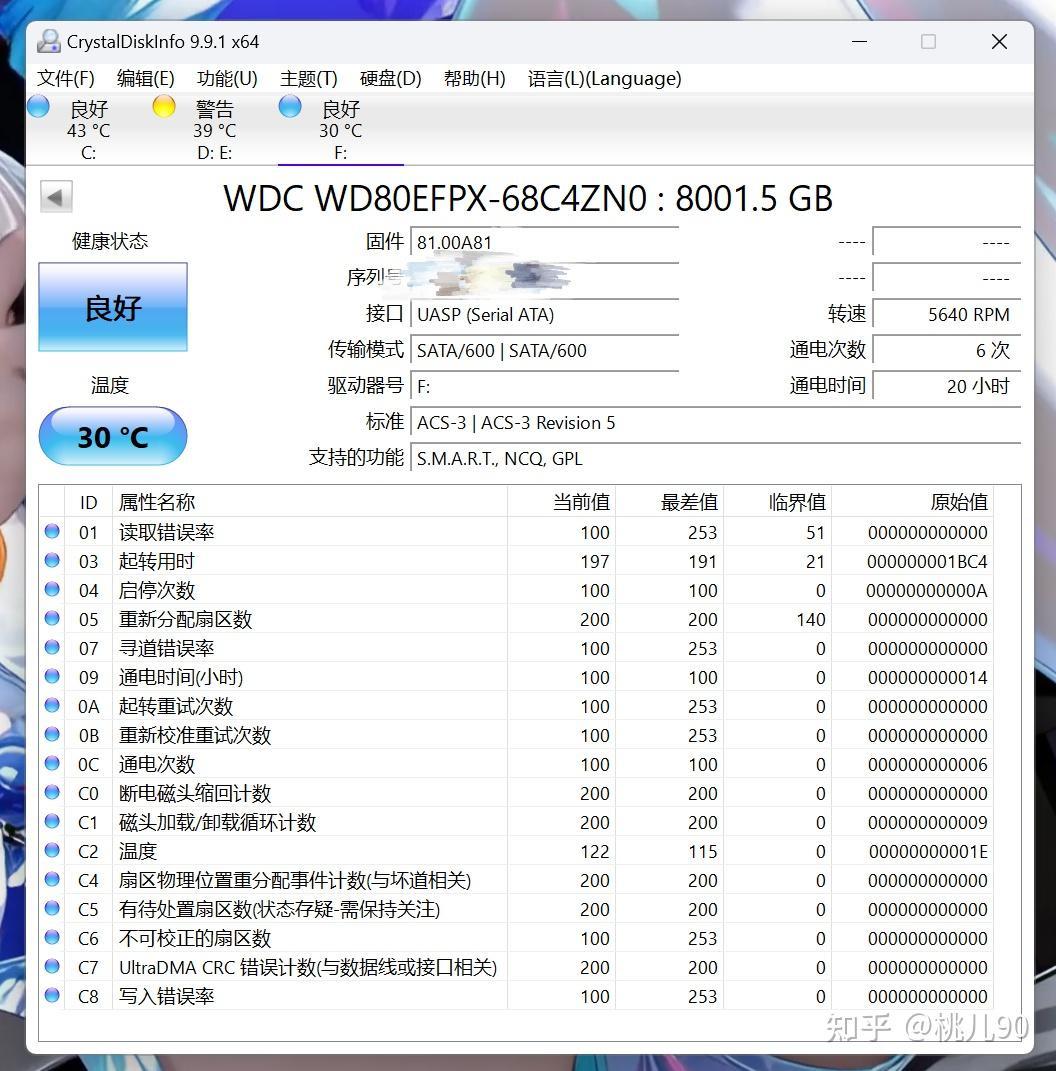
Task: Switch to the C: disk tab at 43 °C
Action: point(89,130)
